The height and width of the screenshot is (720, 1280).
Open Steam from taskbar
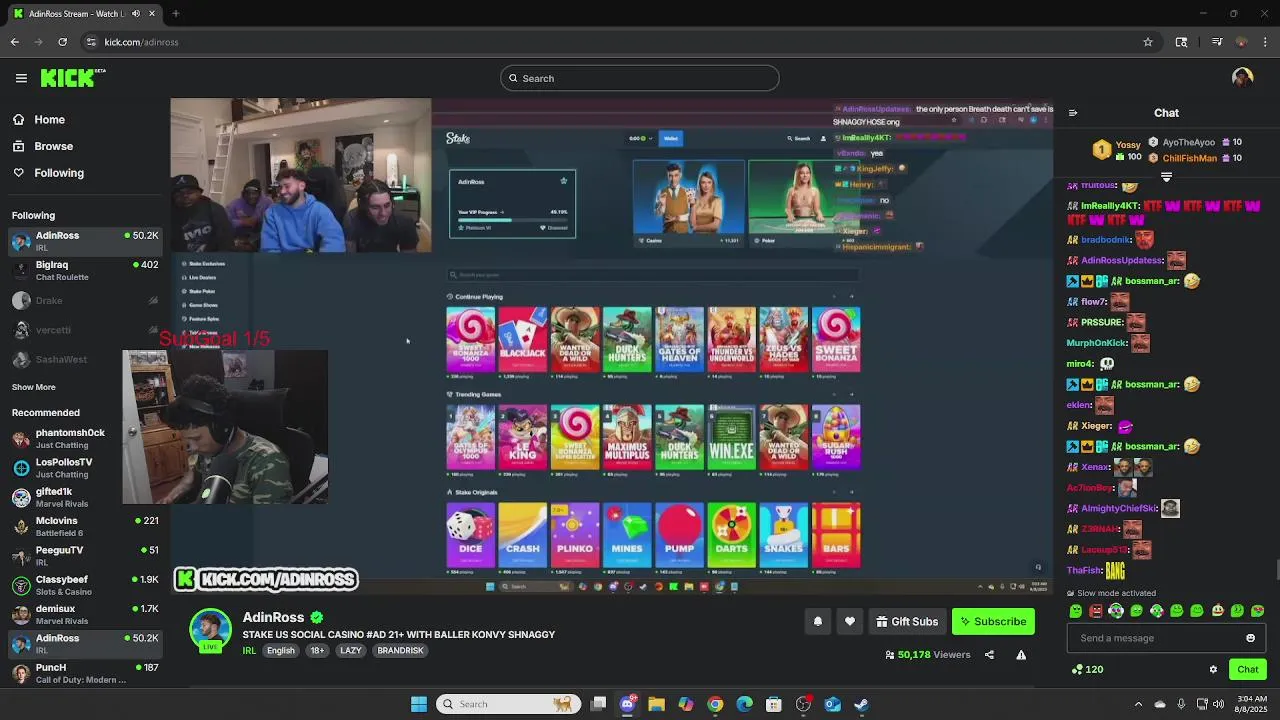click(861, 704)
